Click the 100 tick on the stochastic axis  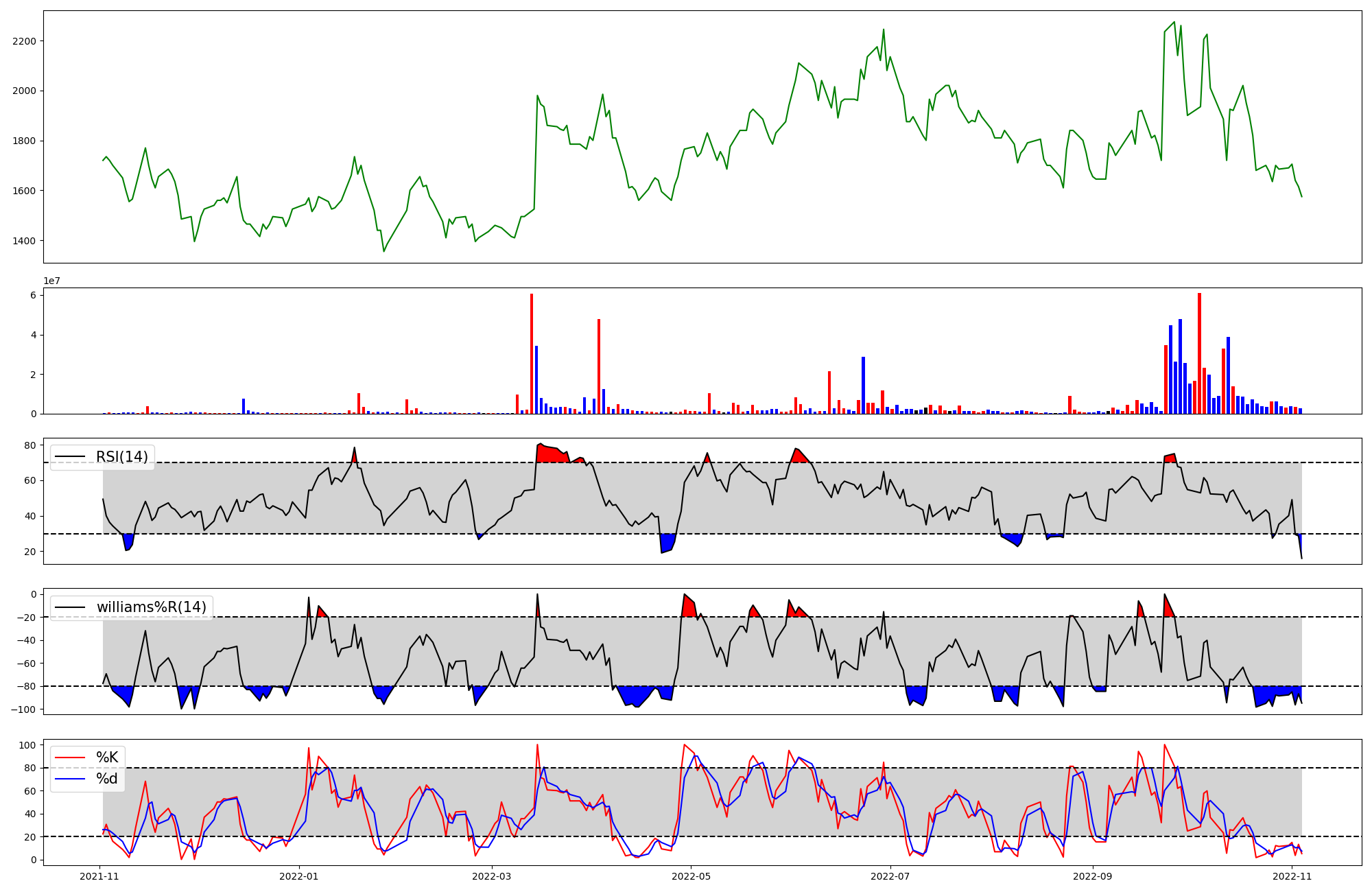click(27, 745)
